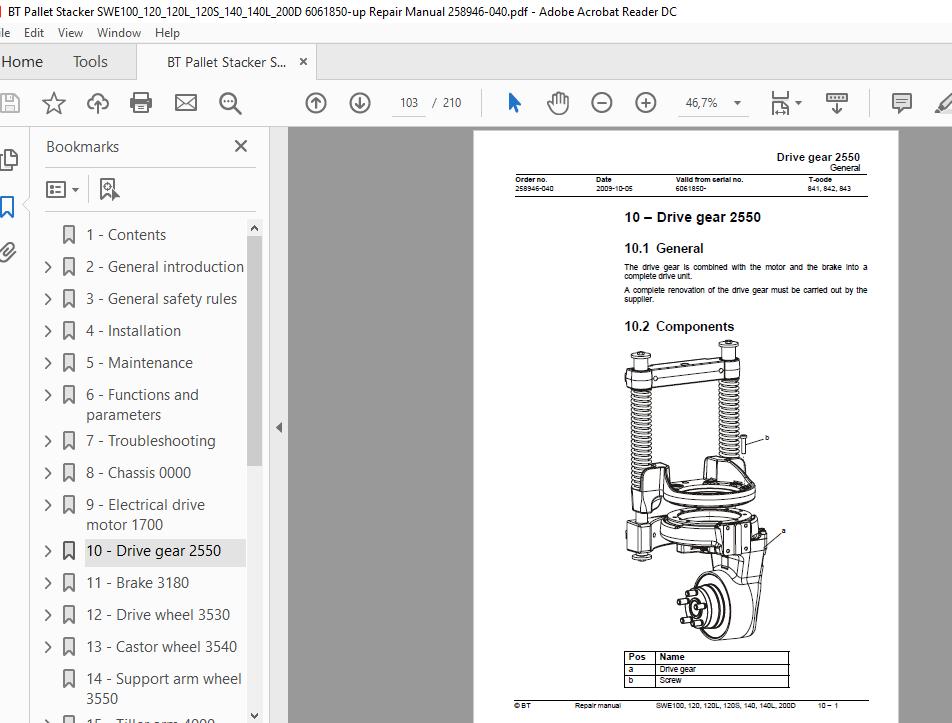Expand 4 - Installation bookmark
952x723 pixels.
click(48, 331)
